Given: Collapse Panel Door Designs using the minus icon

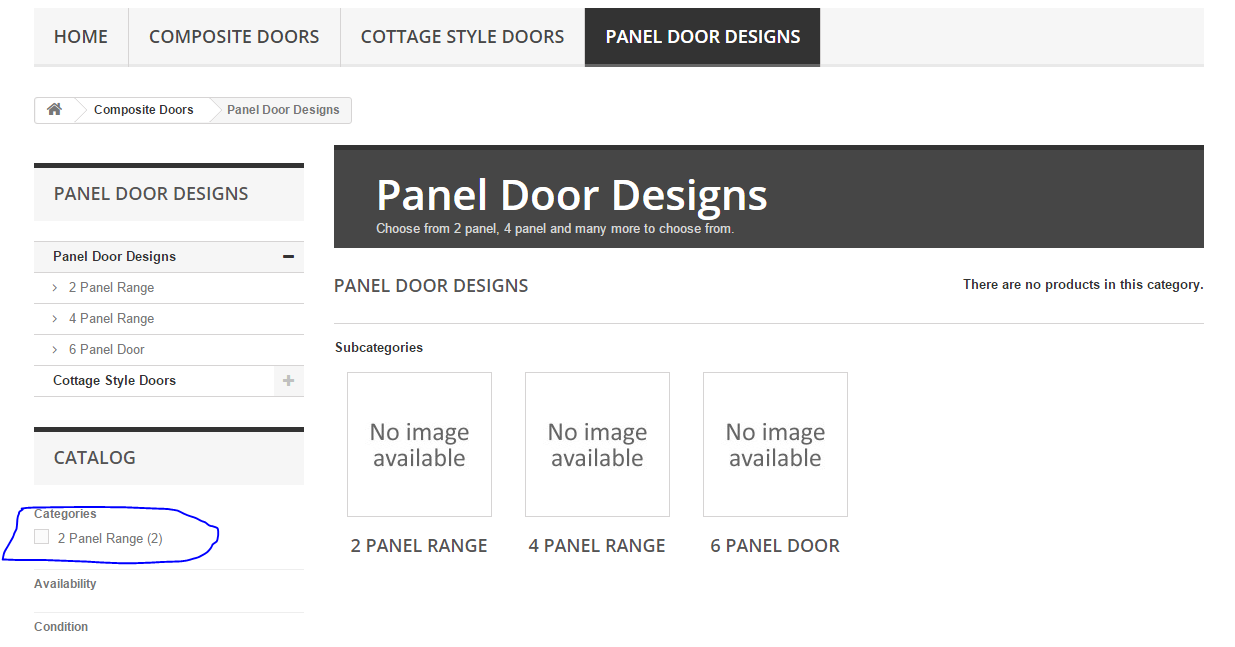Looking at the screenshot, I should coord(288,256).
